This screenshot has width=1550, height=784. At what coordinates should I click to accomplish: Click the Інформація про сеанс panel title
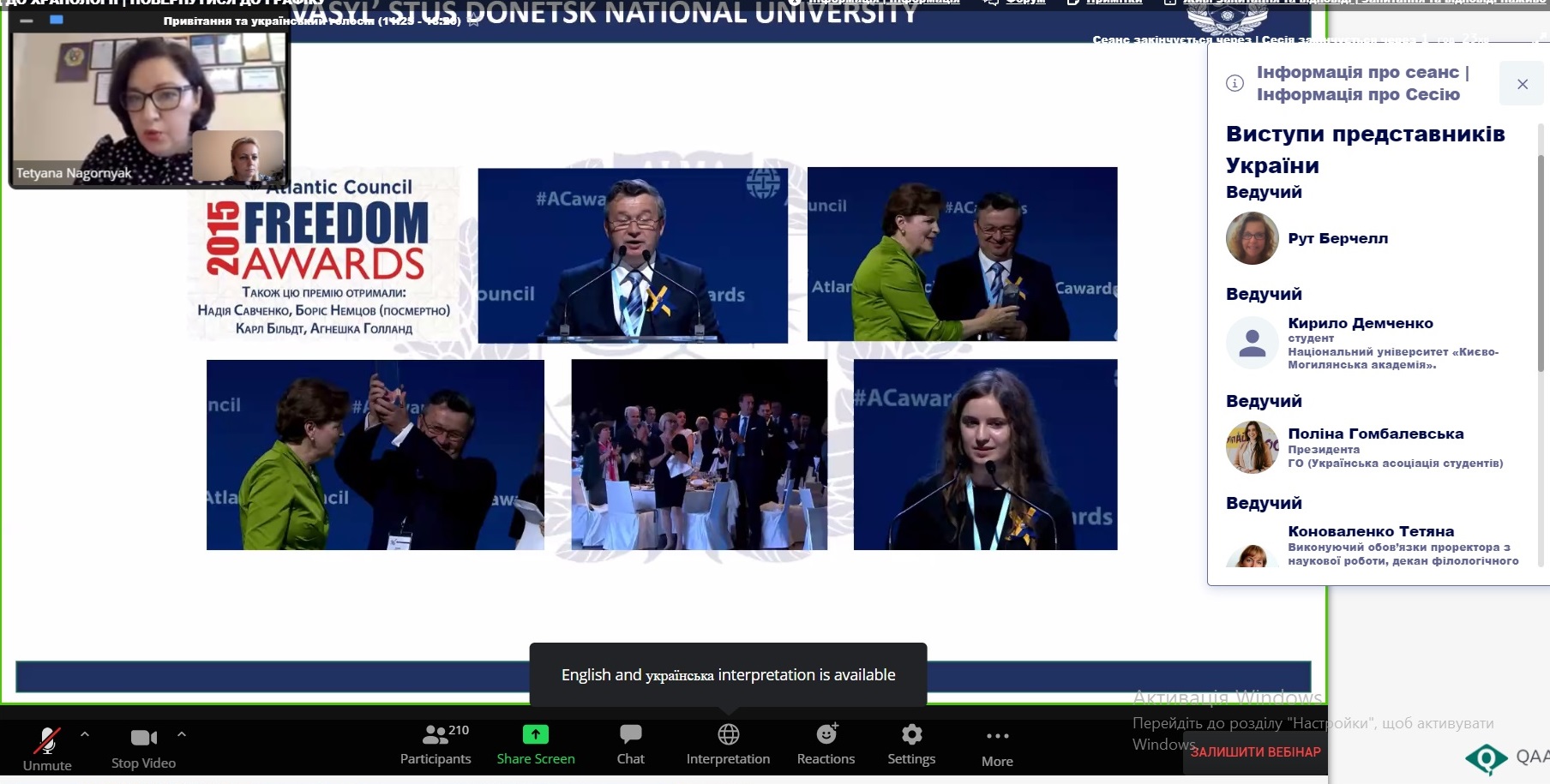pos(1363,83)
